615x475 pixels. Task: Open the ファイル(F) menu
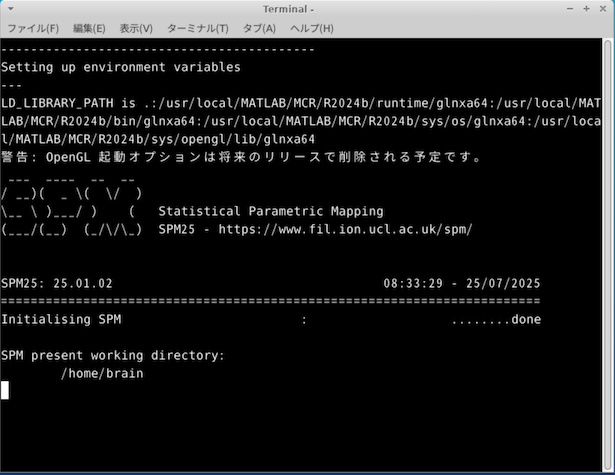point(33,28)
